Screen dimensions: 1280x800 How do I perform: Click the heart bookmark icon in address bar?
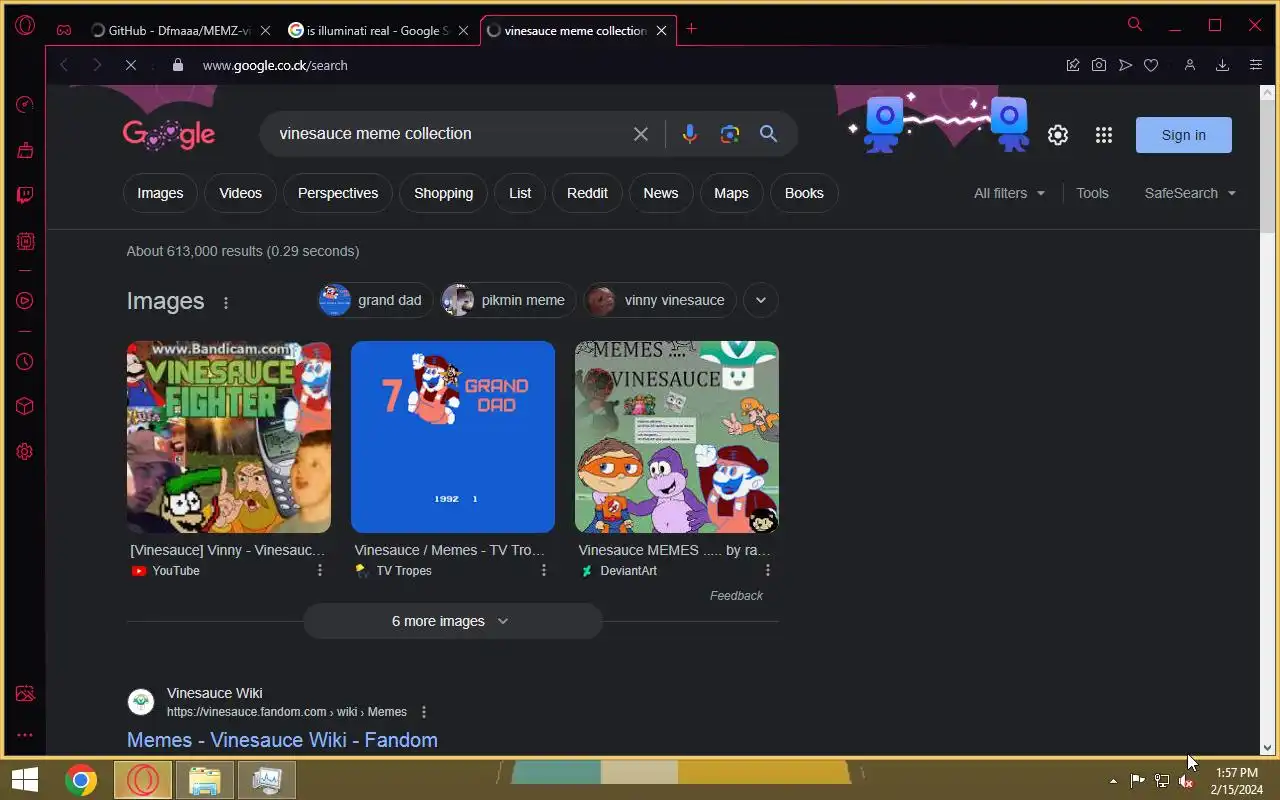1151,65
